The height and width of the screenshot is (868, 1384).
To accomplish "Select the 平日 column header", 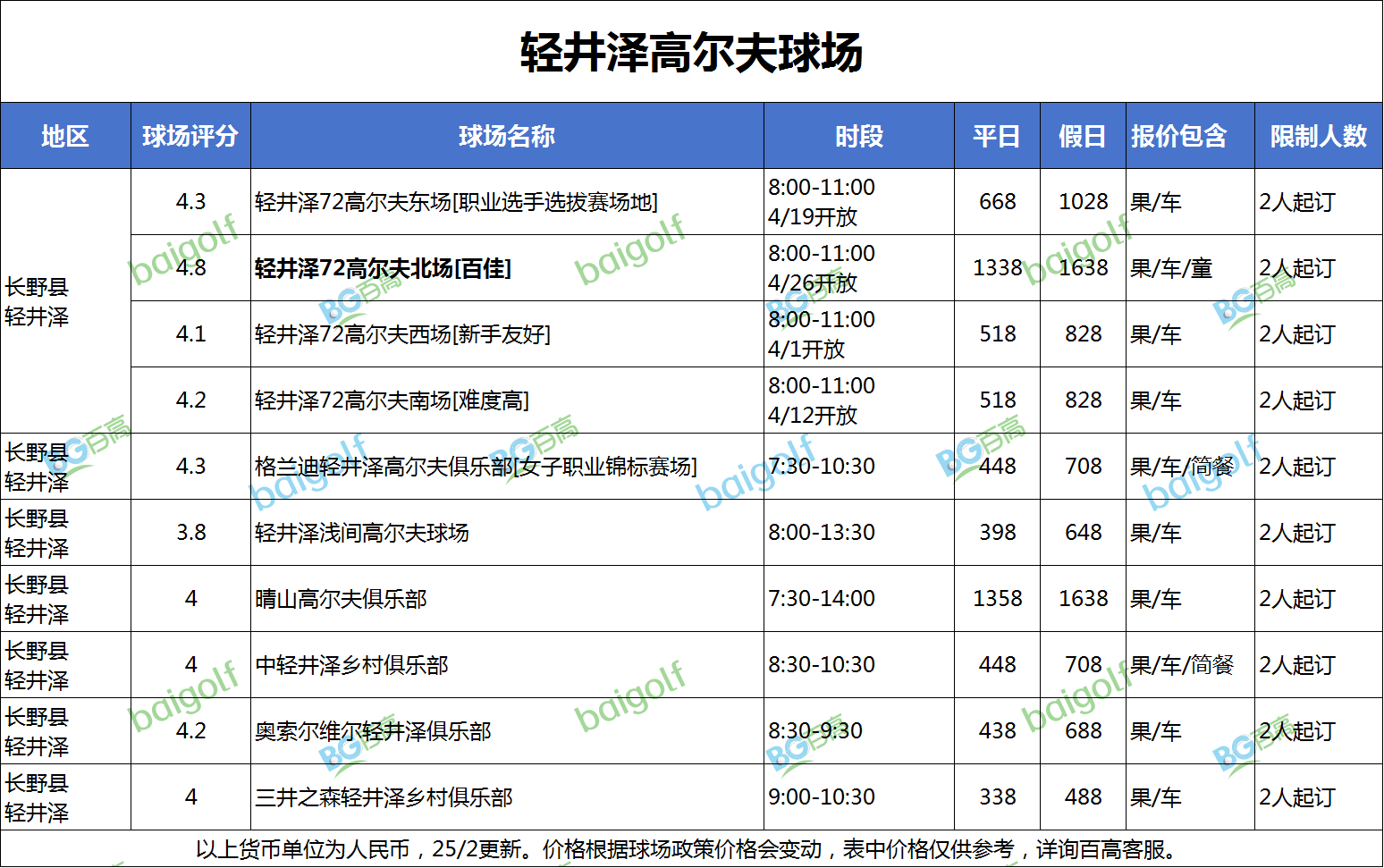I will (997, 136).
